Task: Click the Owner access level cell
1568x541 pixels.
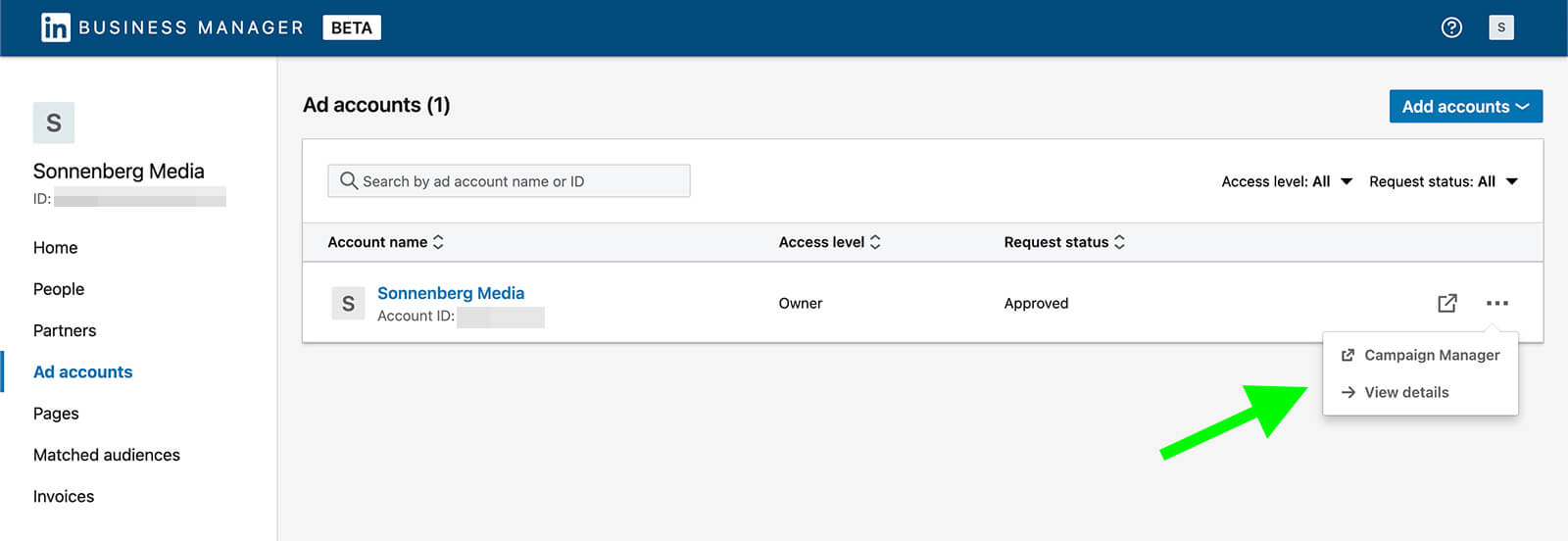Action: (x=801, y=304)
